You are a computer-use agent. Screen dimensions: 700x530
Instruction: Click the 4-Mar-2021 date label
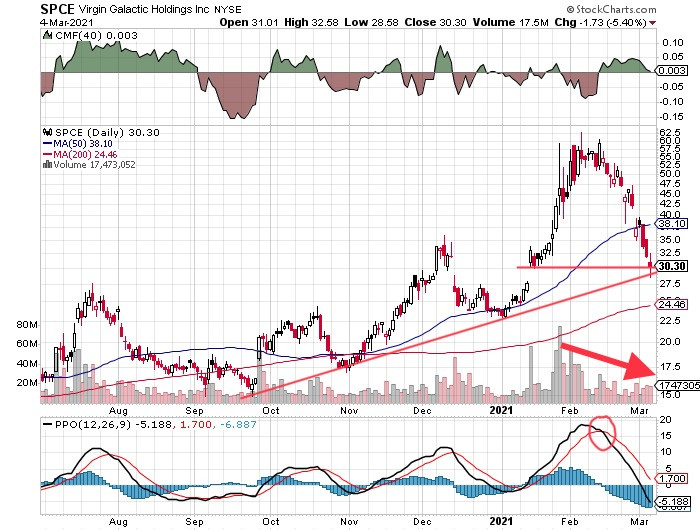coord(66,23)
